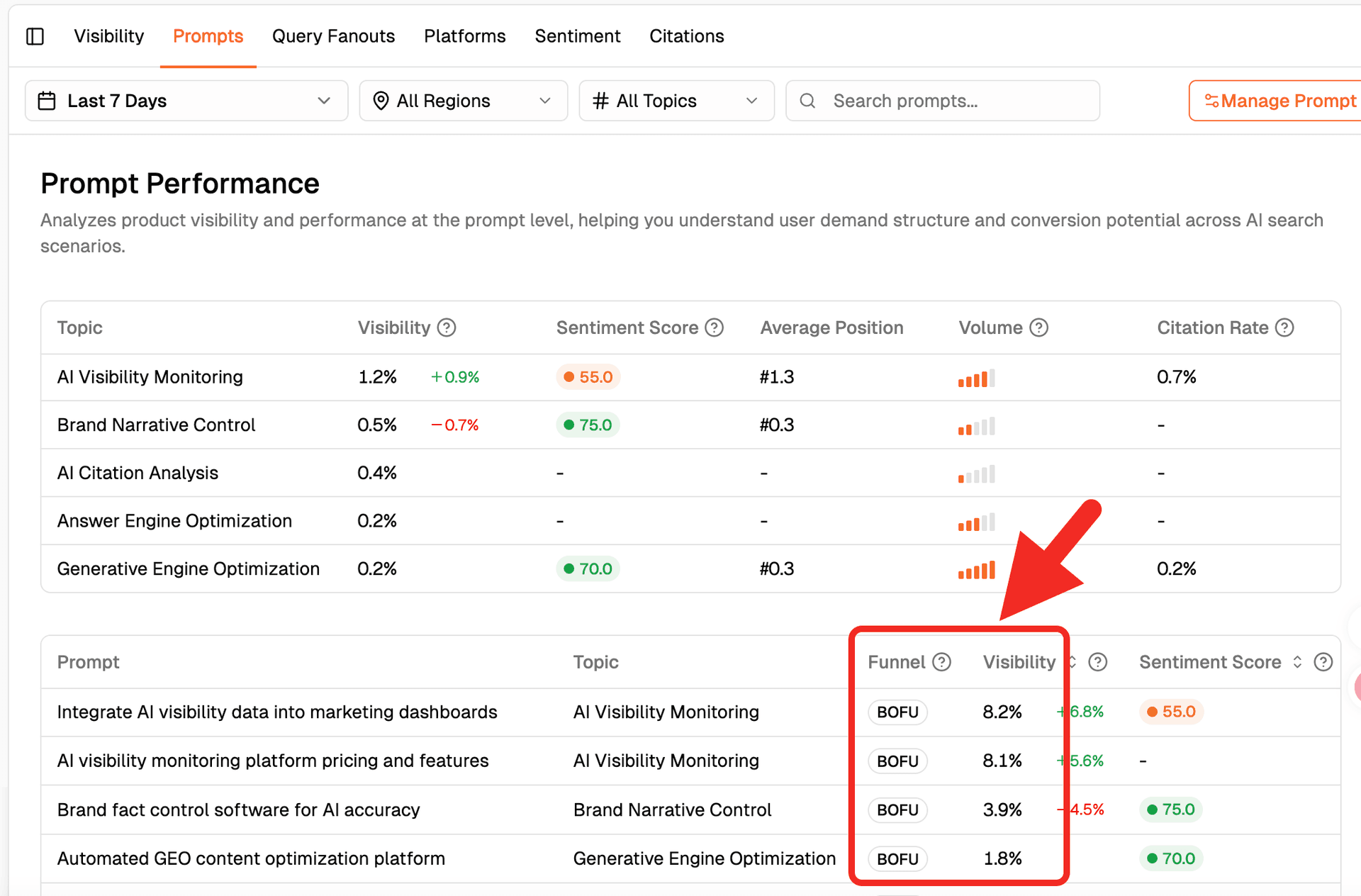This screenshot has width=1361, height=896.
Task: Click the 75.0 sentiment badge for Brand Narrative Control topic
Action: click(588, 425)
